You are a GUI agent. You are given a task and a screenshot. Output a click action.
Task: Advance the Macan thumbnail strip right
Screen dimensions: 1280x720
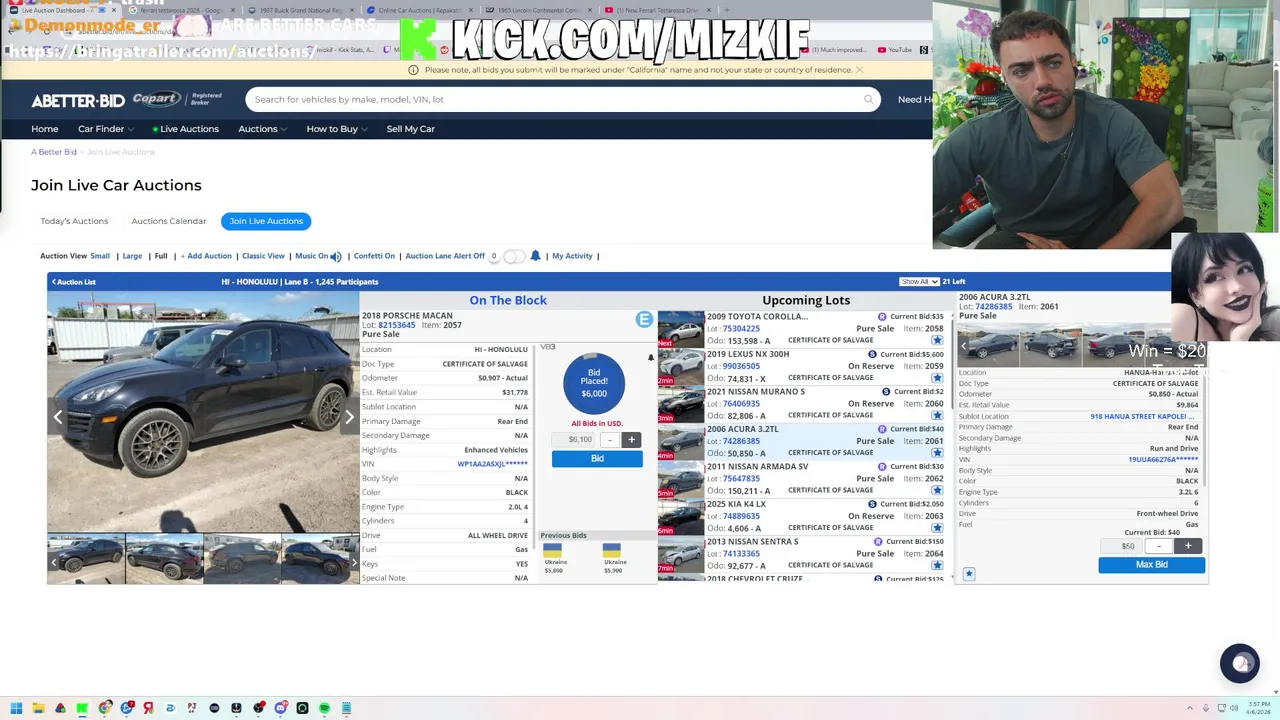[353, 563]
